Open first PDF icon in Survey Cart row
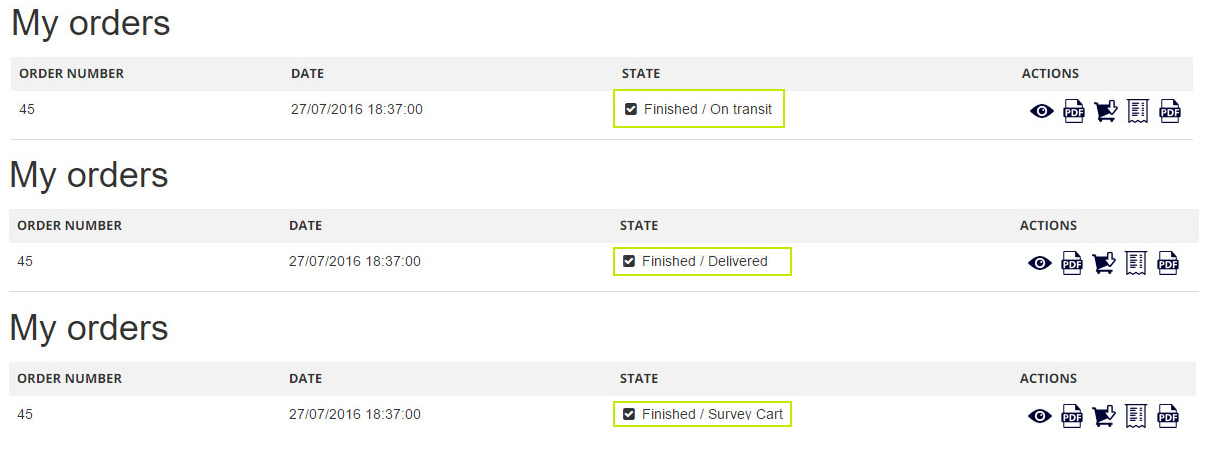The height and width of the screenshot is (461, 1222). pyautogui.click(x=1071, y=416)
